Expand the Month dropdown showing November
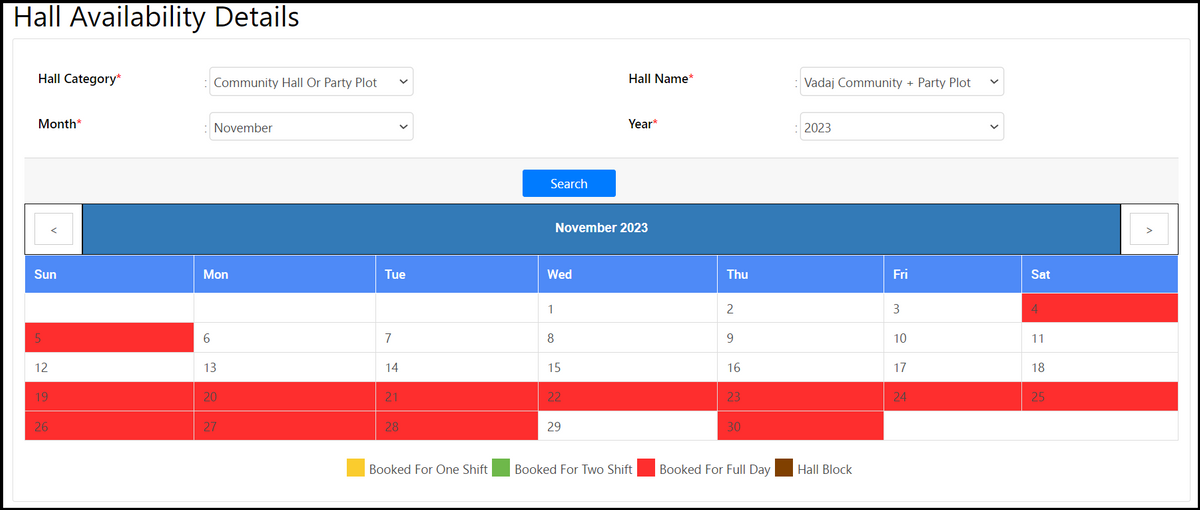 (x=311, y=127)
